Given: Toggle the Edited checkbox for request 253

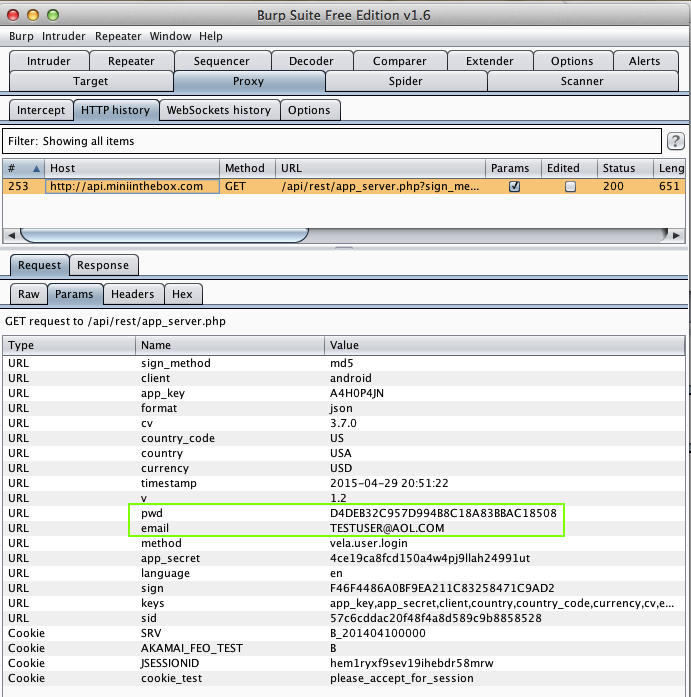Looking at the screenshot, I should tap(570, 186).
